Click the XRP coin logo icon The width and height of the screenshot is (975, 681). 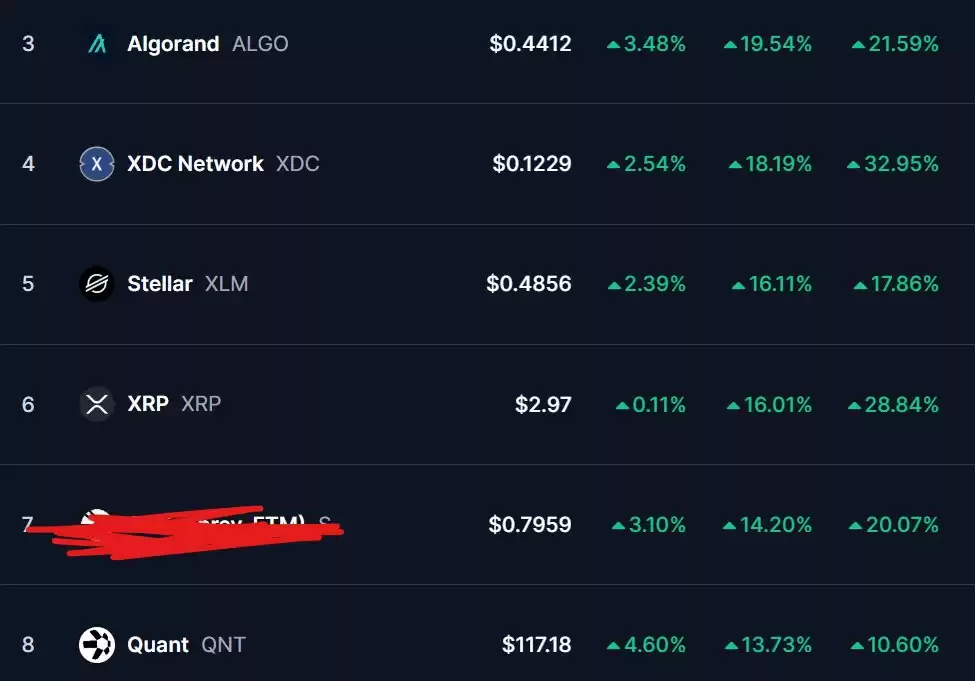[x=97, y=404]
